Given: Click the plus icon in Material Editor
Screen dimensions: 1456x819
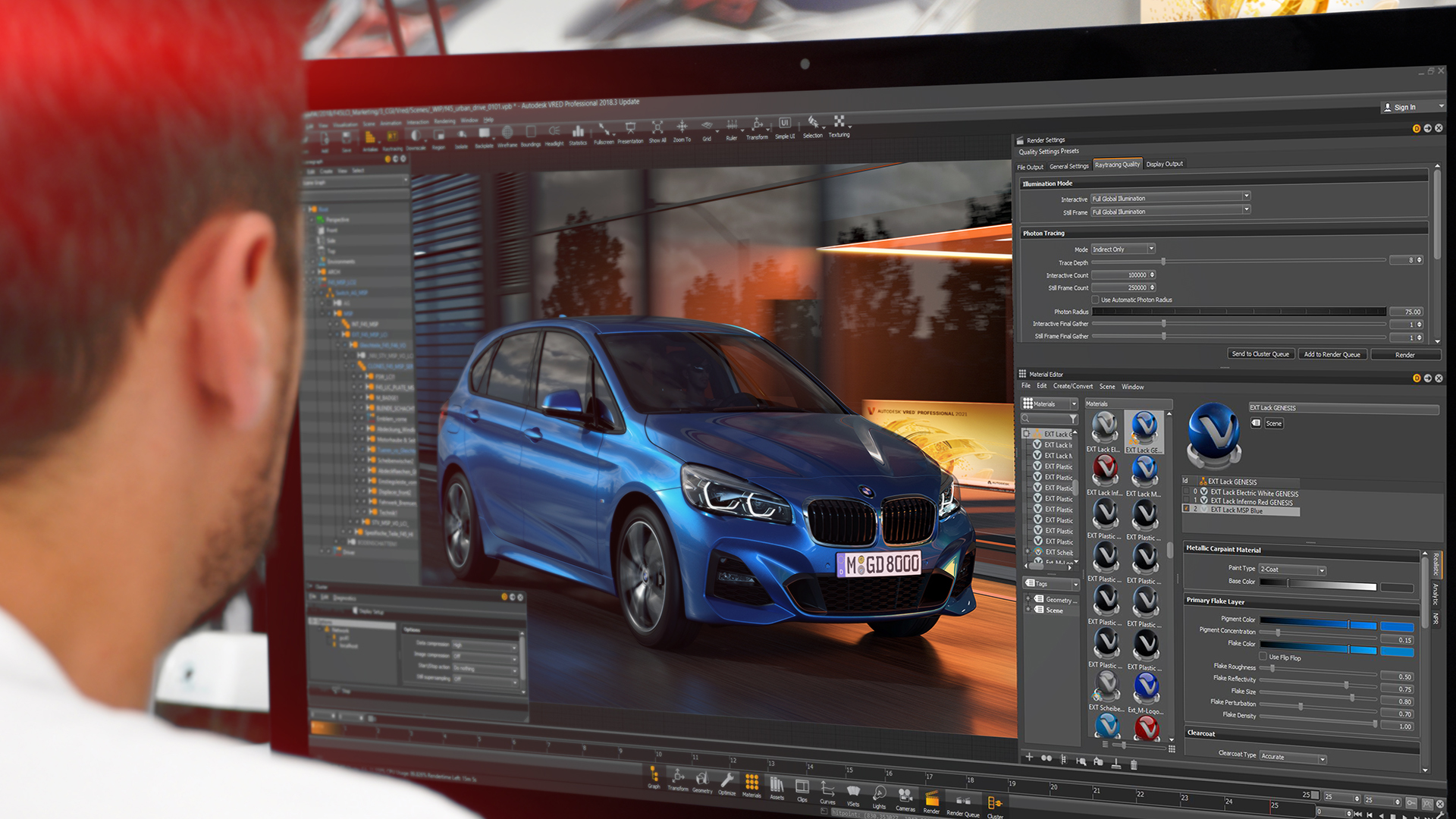Looking at the screenshot, I should [x=1029, y=758].
